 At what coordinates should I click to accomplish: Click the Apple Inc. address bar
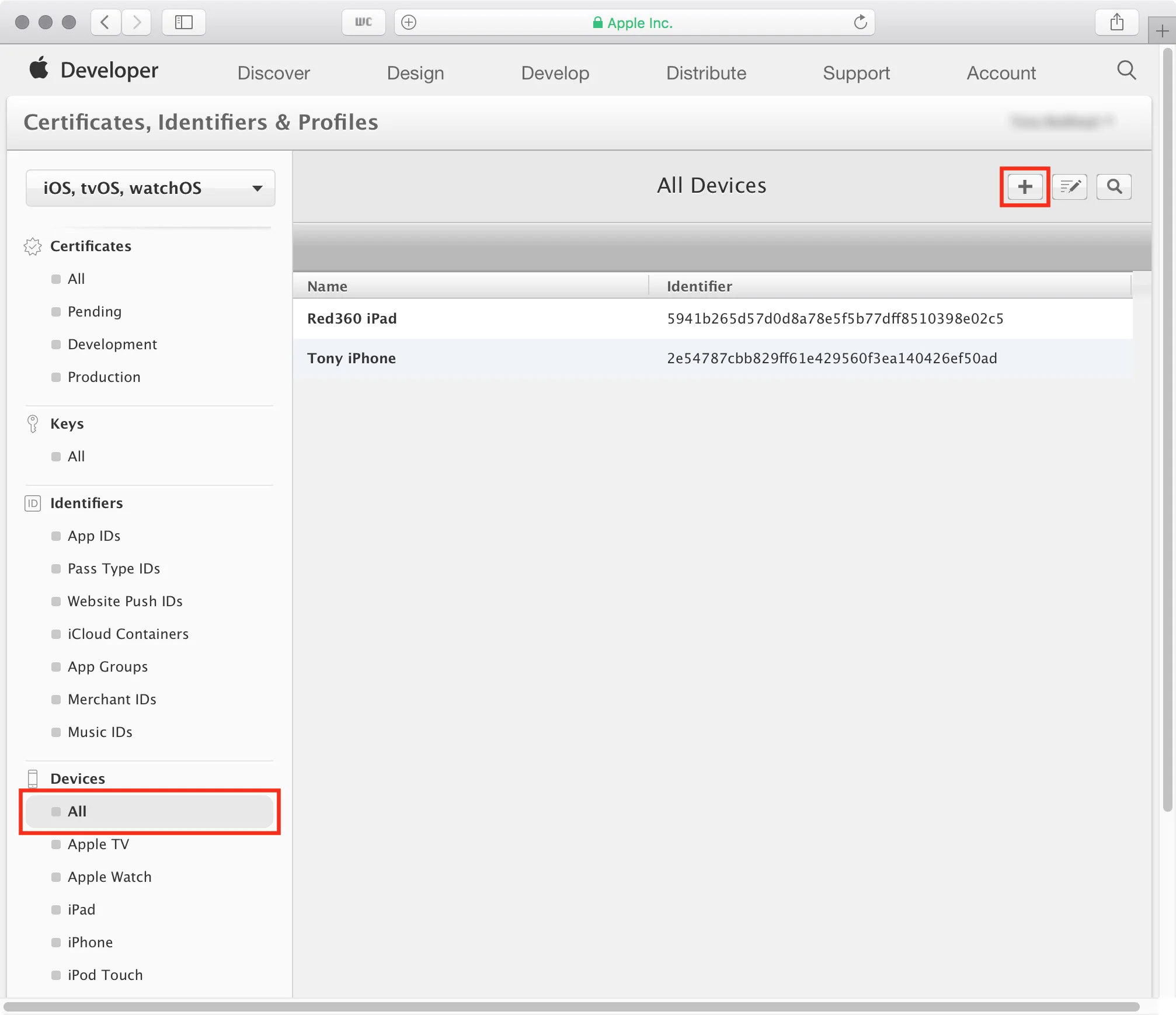coord(634,22)
